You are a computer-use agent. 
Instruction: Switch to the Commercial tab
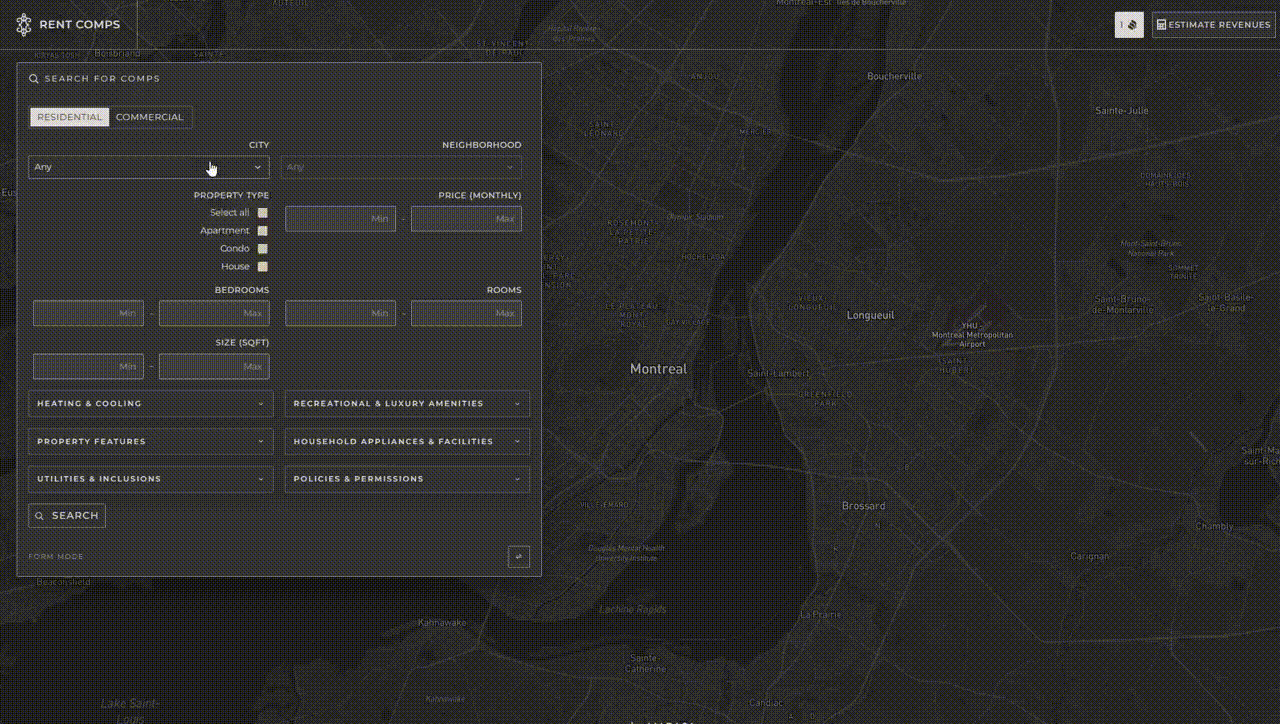tap(149, 116)
